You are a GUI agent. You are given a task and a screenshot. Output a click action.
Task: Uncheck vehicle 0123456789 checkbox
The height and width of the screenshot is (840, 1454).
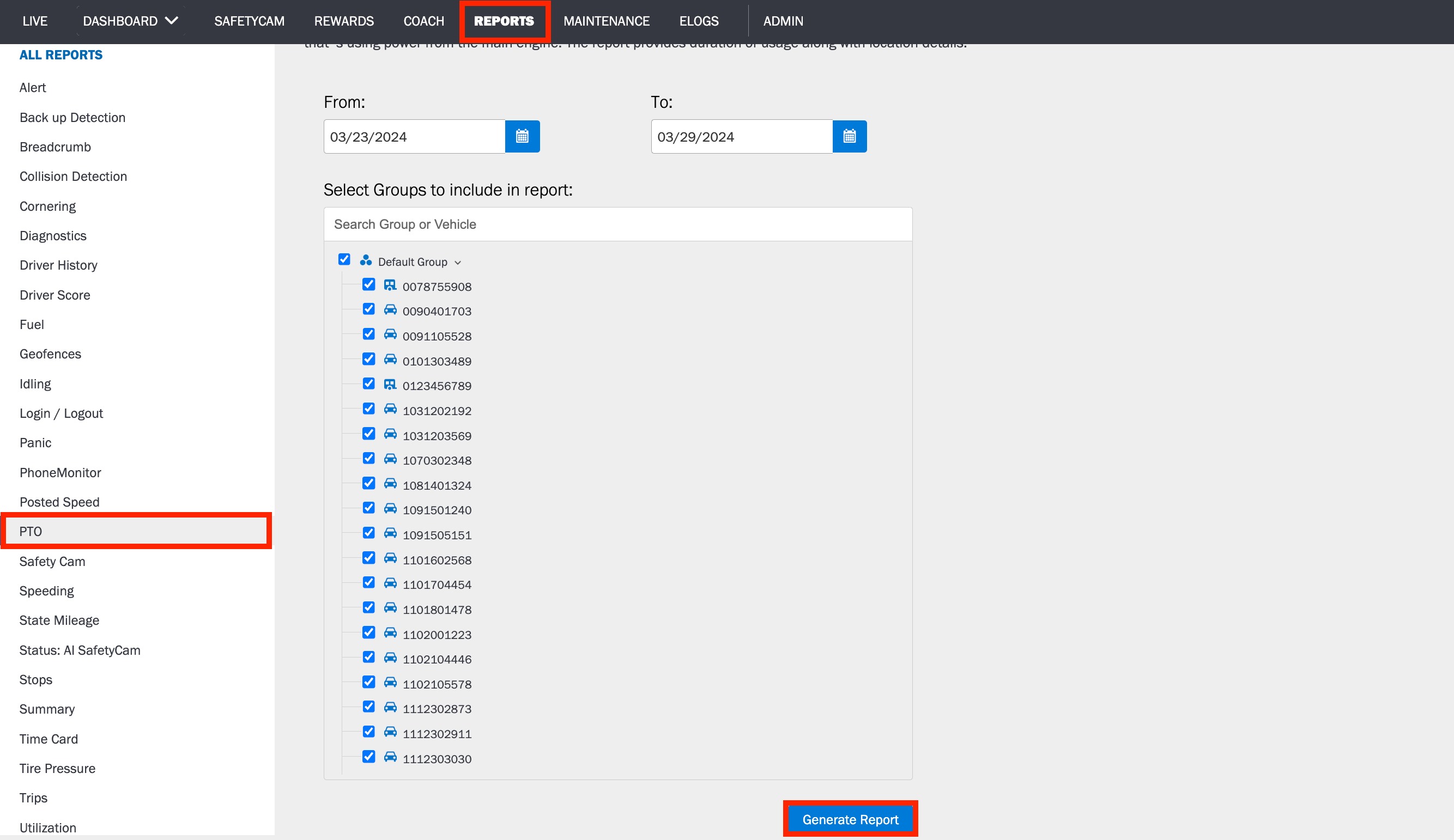pos(369,384)
